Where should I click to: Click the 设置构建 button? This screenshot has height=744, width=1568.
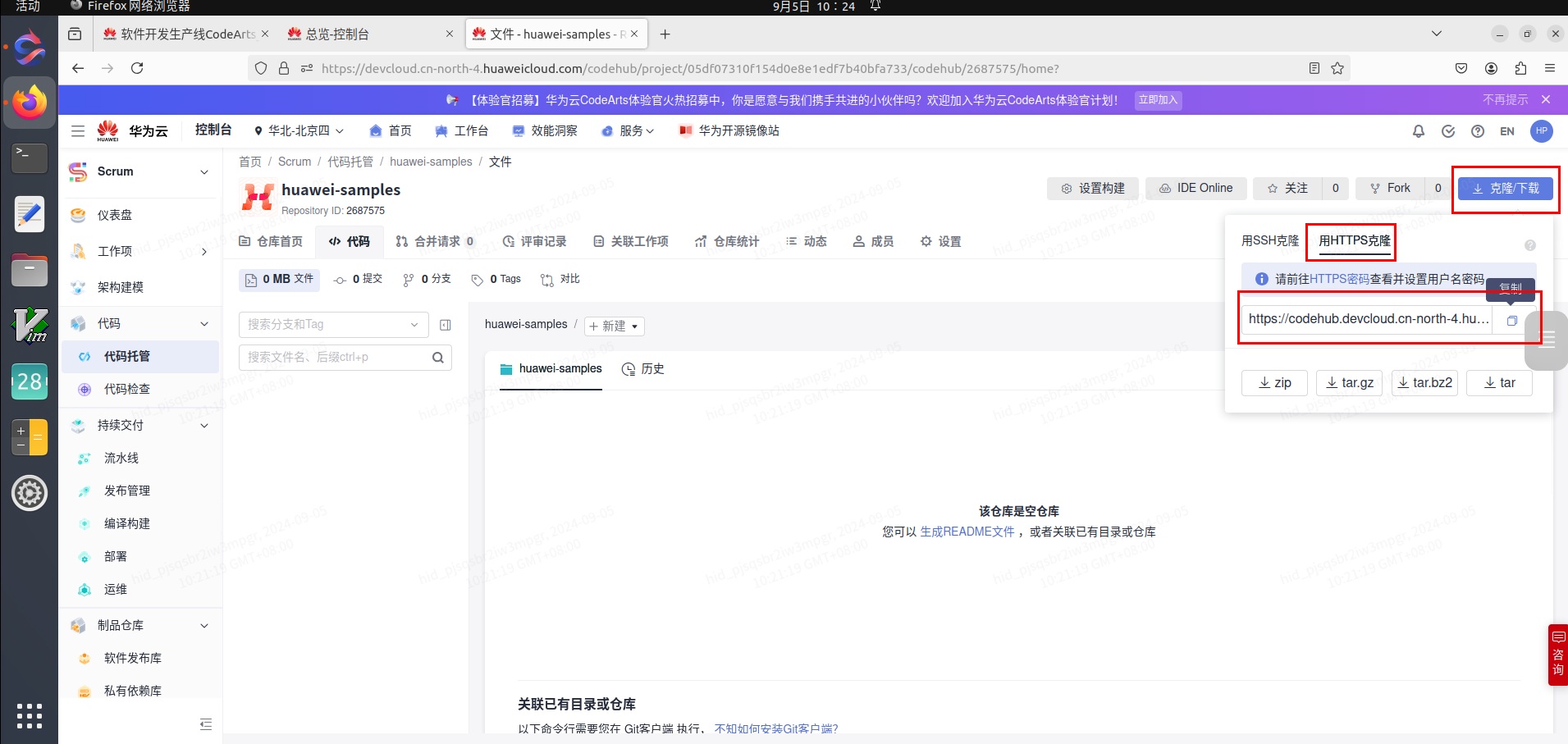pyautogui.click(x=1093, y=189)
